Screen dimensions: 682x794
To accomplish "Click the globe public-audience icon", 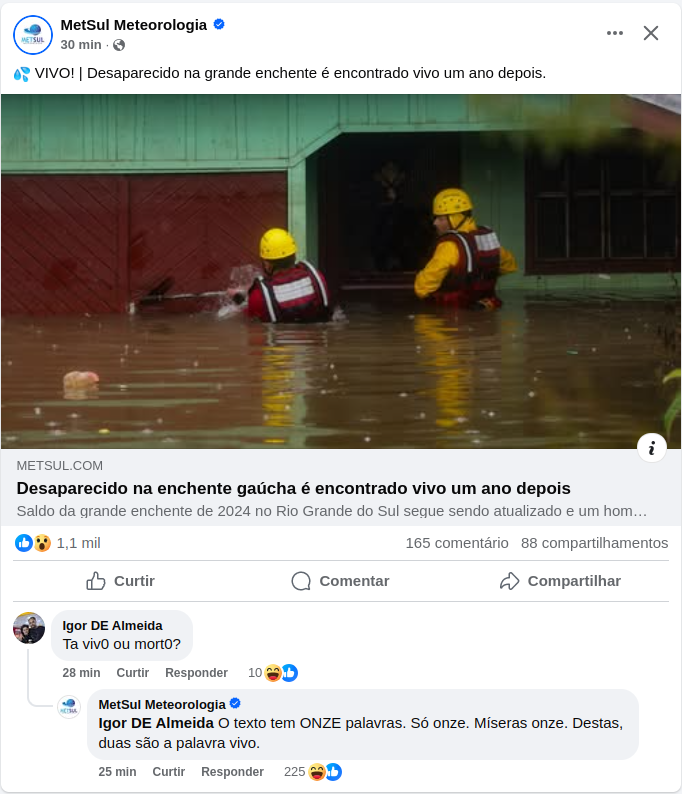I will click(119, 45).
